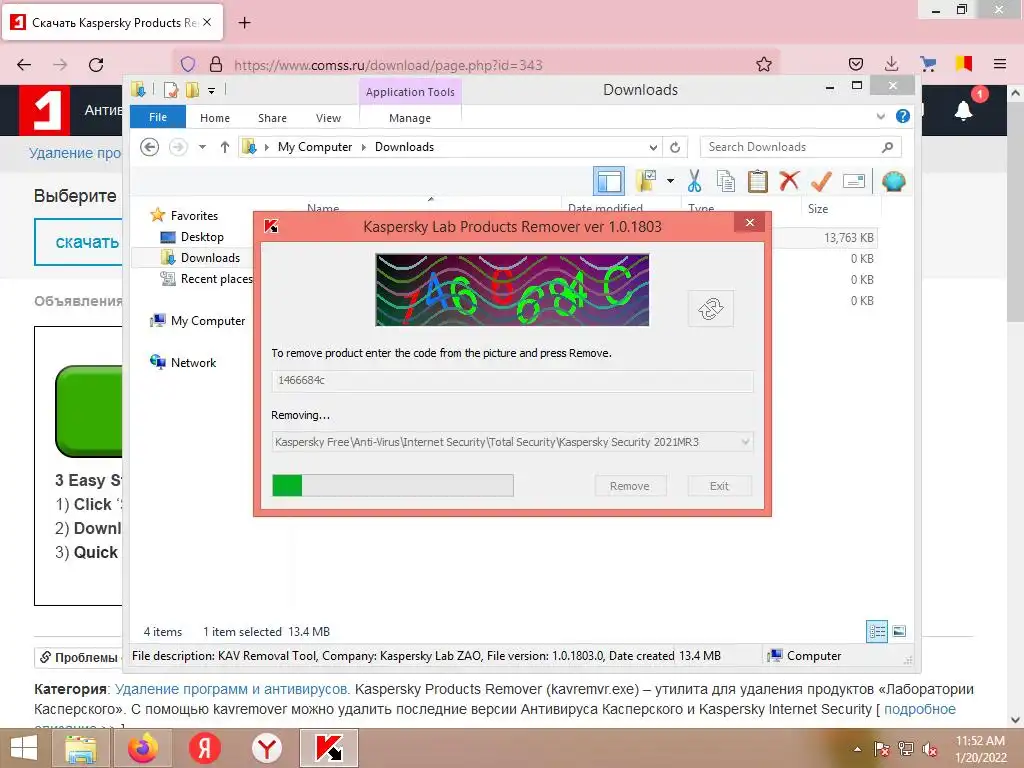Image resolution: width=1024 pixels, height=768 pixels.
Task: Open Firefox Downloads arrow icon
Action: [x=891, y=64]
